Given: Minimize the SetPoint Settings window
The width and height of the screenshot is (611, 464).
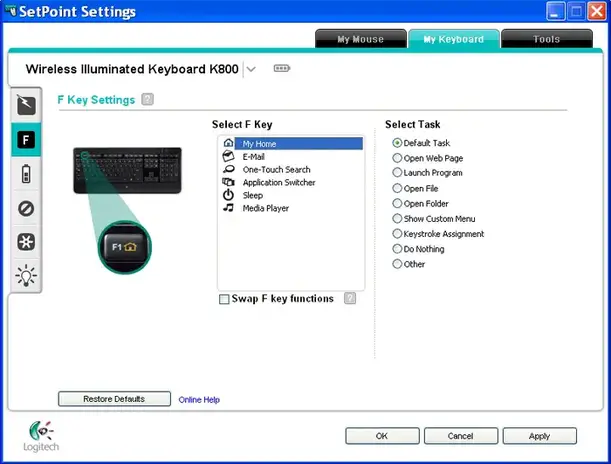Looking at the screenshot, I should 555,11.
